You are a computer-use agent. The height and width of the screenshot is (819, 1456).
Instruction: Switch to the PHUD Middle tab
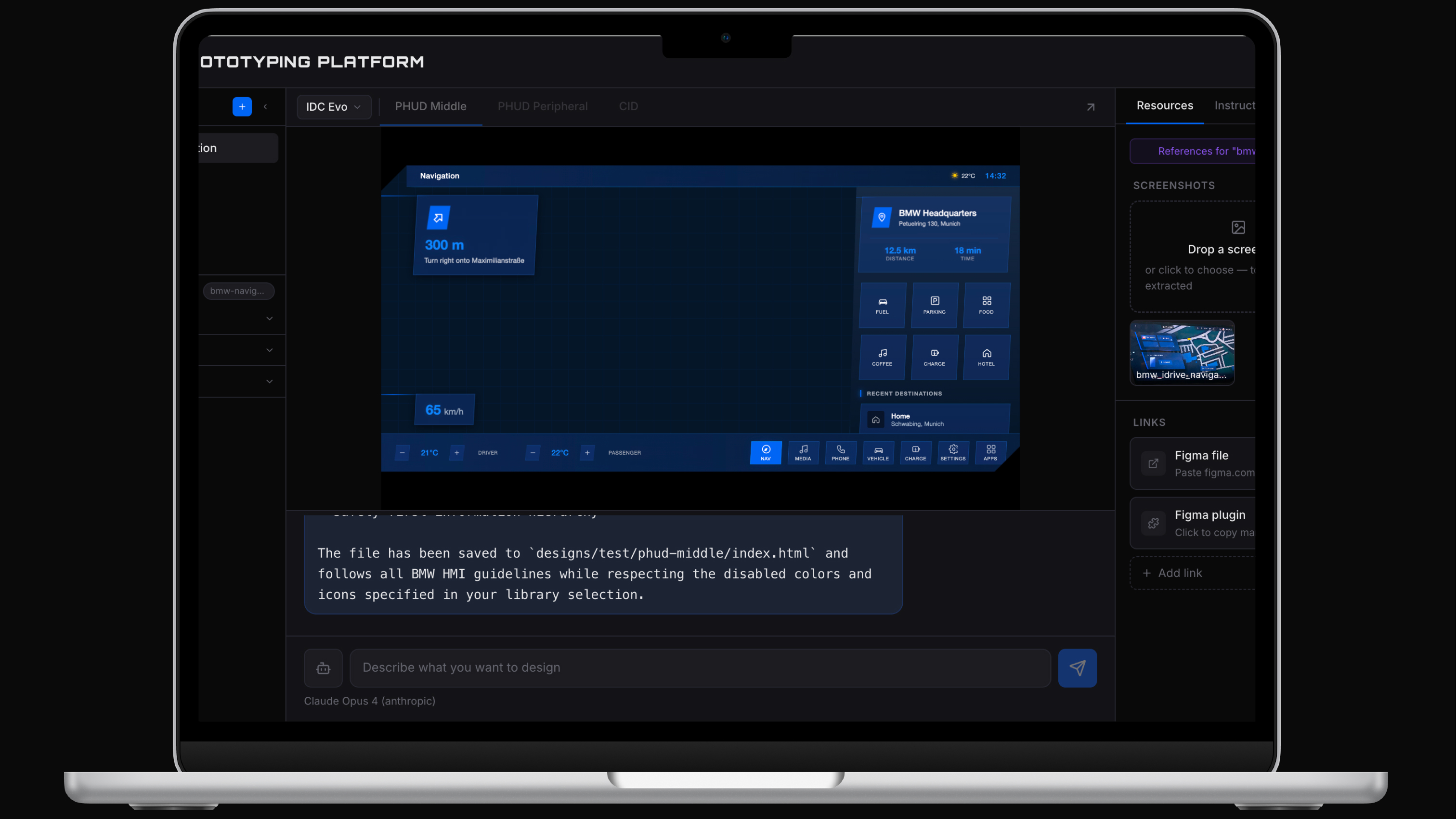[431, 106]
